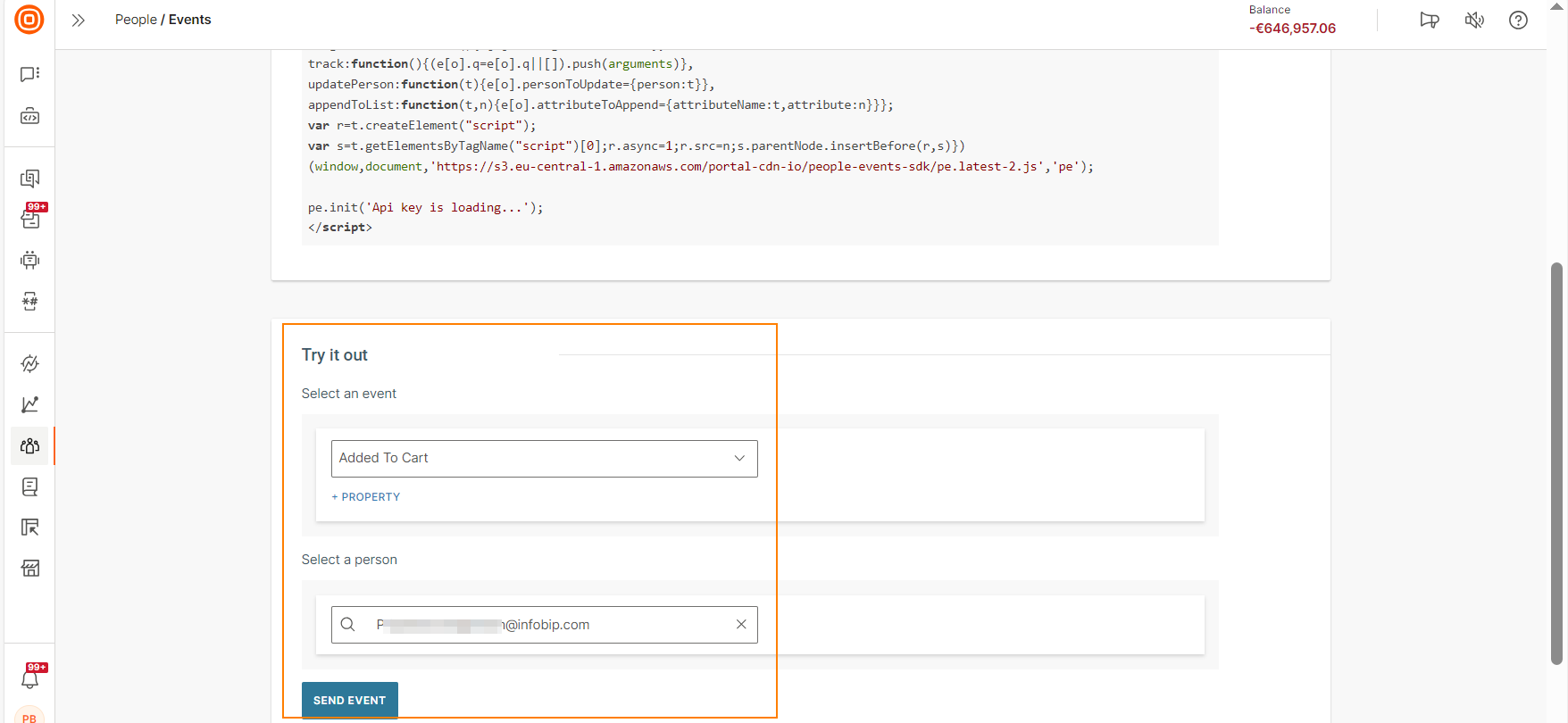Expand the sidebar with double chevron
This screenshot has width=1568, height=723.
[79, 21]
